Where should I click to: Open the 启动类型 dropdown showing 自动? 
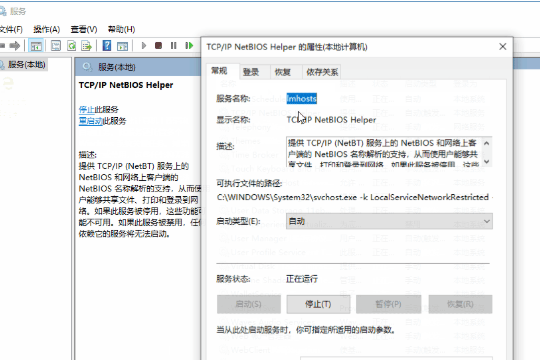coord(389,221)
